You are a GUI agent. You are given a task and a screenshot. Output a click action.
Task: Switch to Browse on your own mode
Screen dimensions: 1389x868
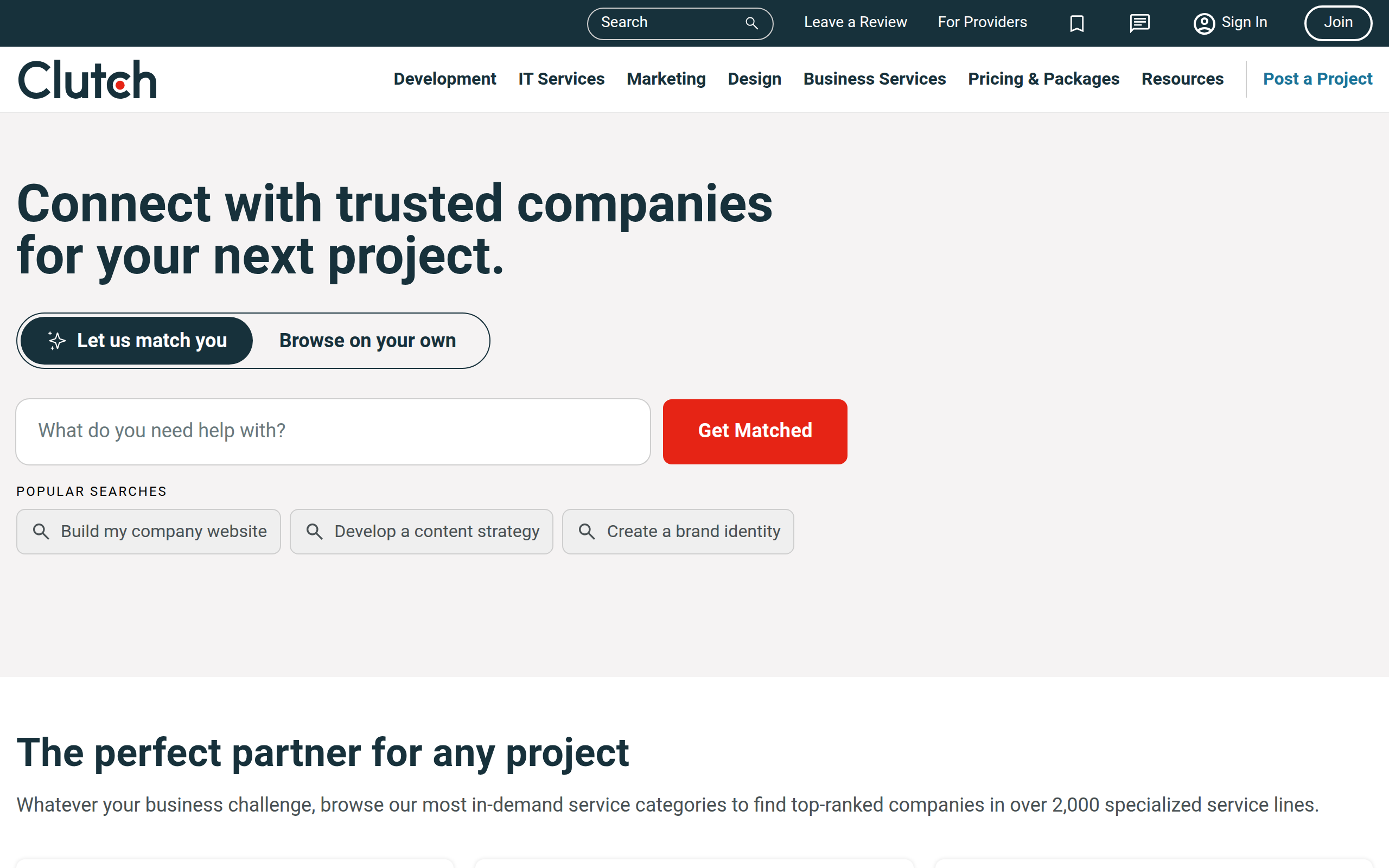pyautogui.click(x=367, y=341)
